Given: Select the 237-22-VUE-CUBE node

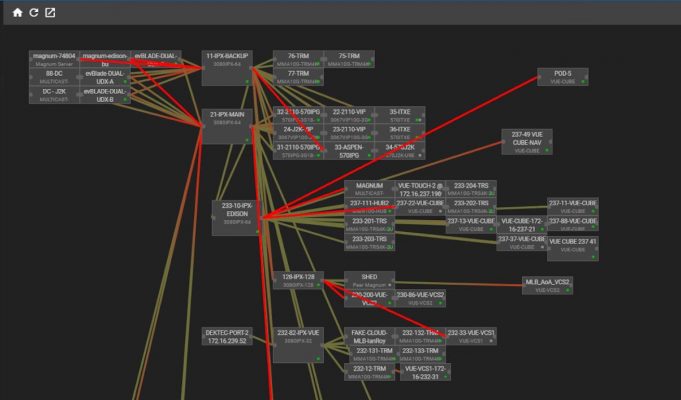Looking at the screenshot, I should point(420,207).
